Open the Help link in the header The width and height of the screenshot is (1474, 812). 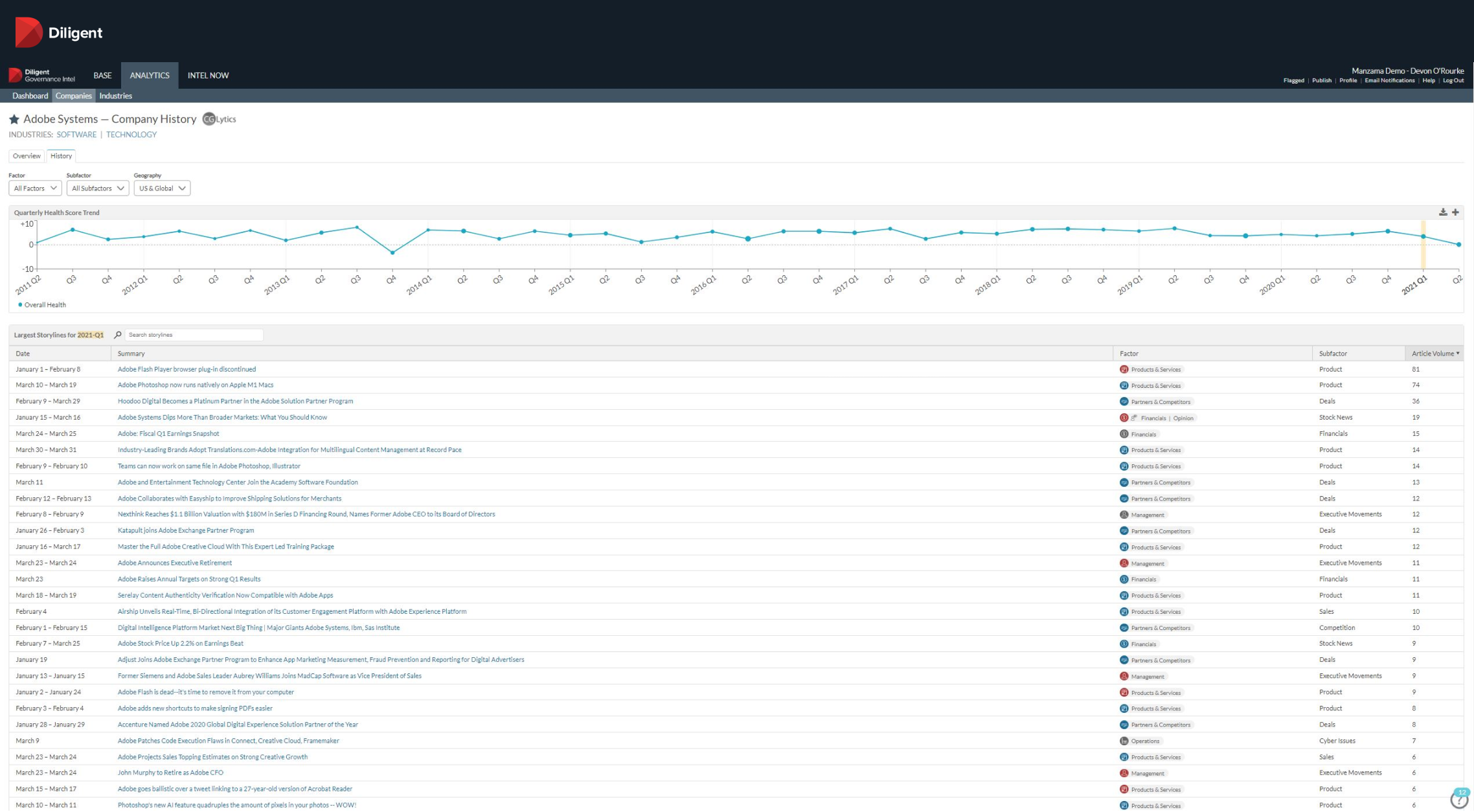point(1429,80)
